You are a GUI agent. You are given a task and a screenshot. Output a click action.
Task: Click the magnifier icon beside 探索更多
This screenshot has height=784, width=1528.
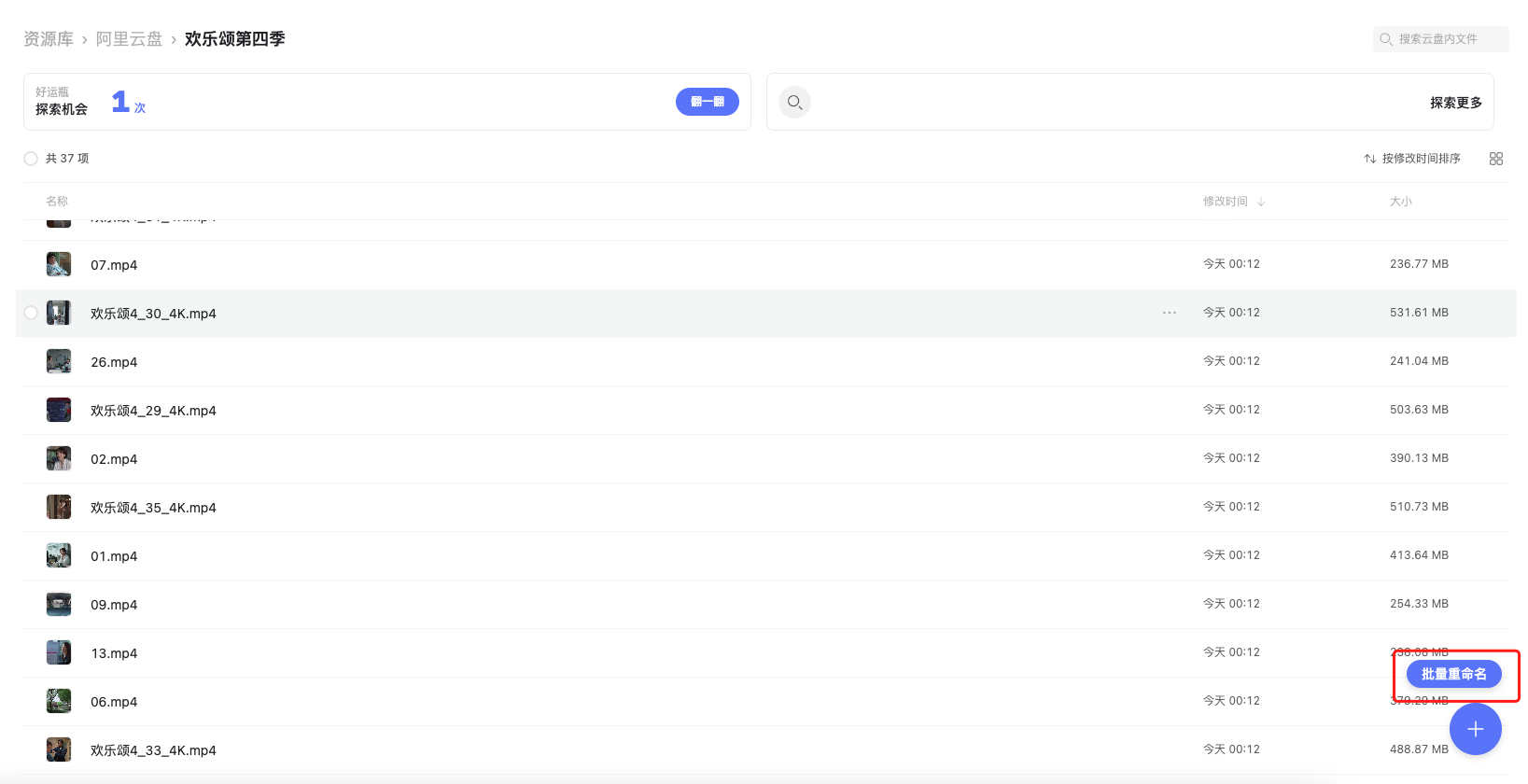[x=794, y=102]
